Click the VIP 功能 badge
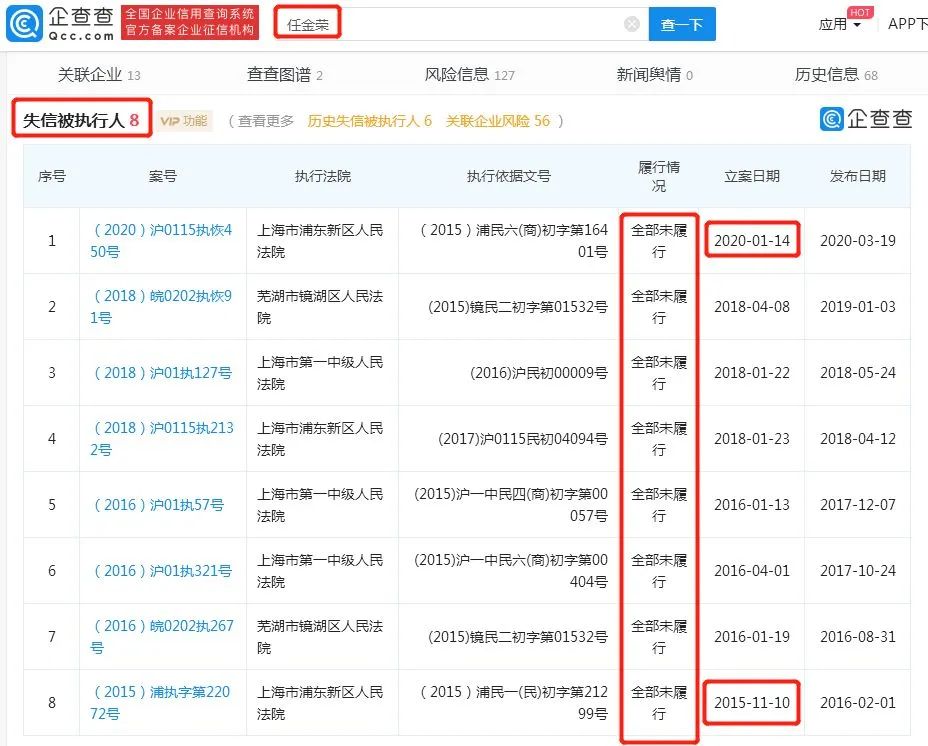The height and width of the screenshot is (746, 928). click(184, 121)
